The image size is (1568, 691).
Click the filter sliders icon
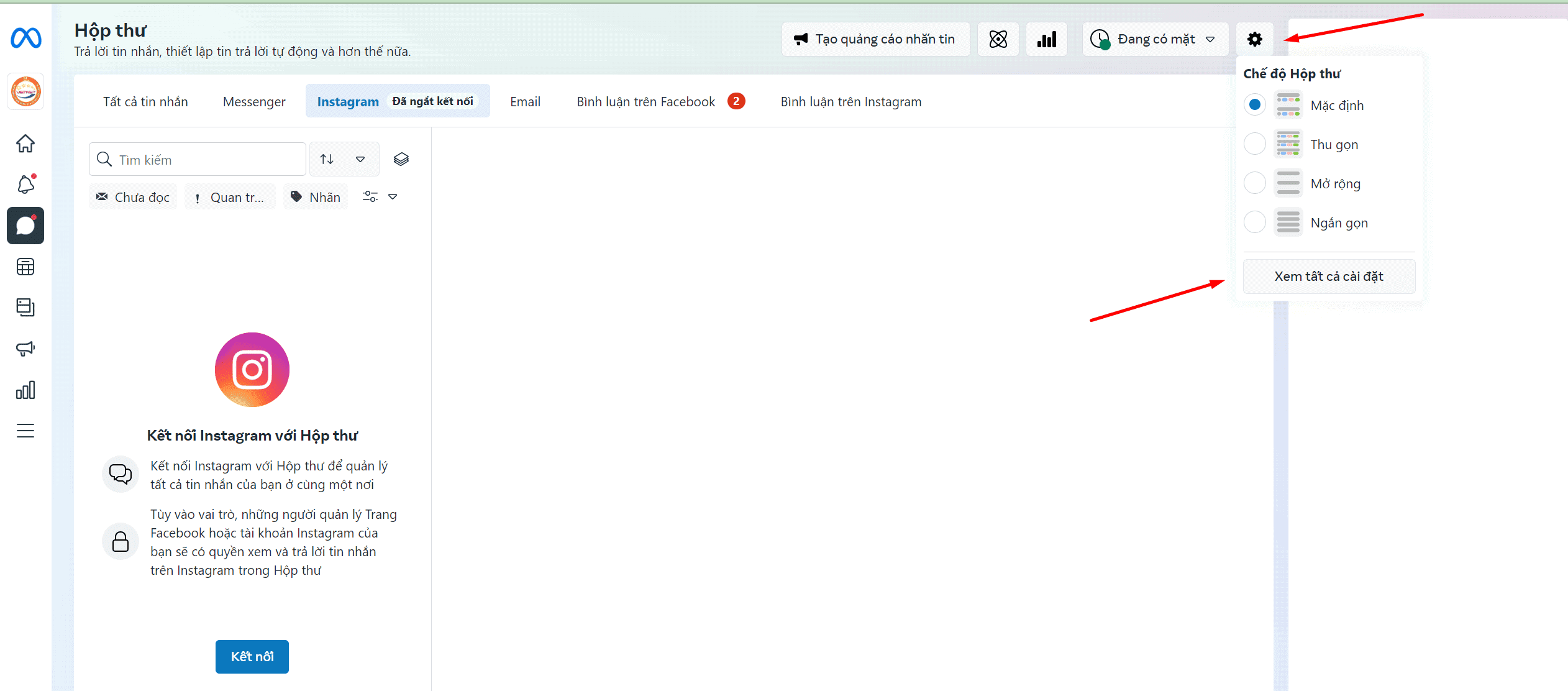click(370, 197)
